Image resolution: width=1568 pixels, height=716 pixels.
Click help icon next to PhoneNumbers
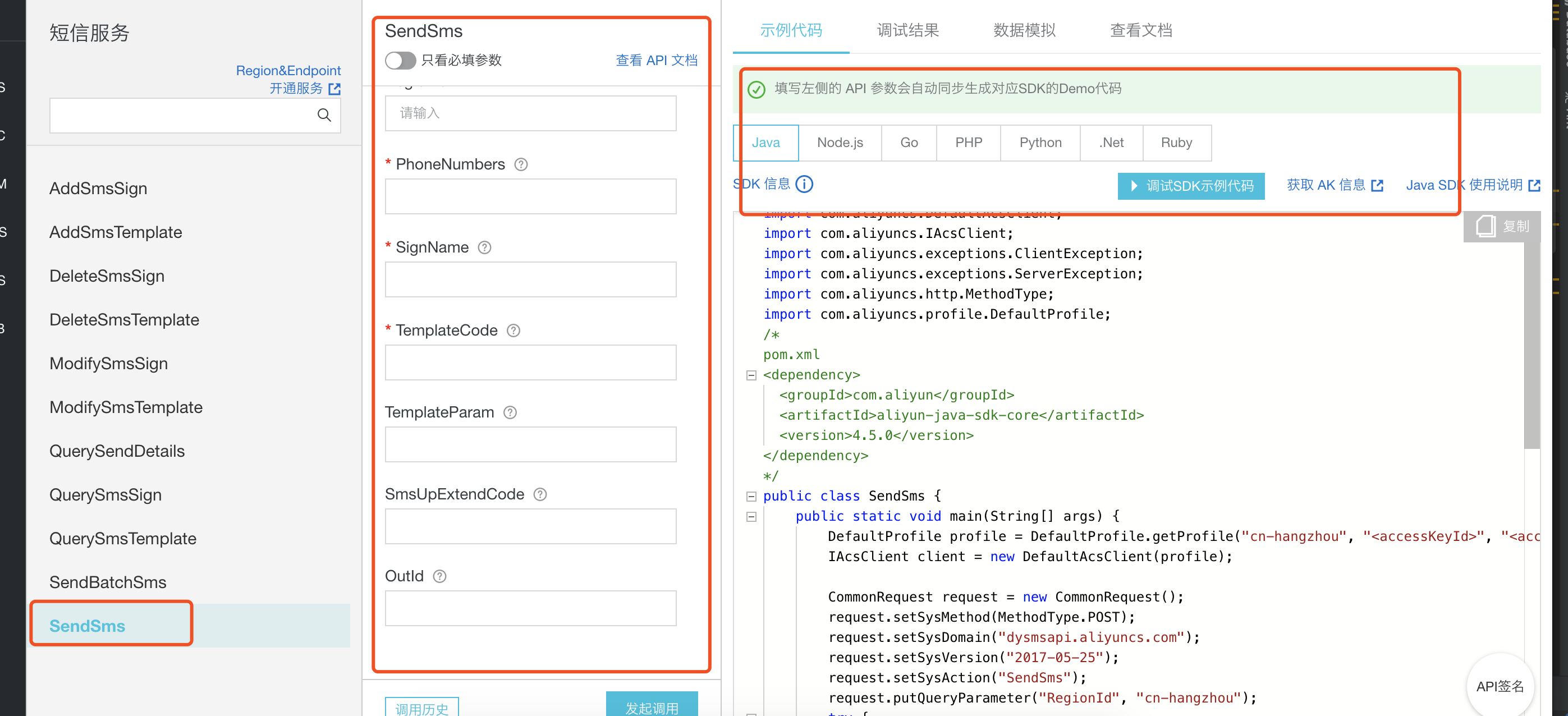(x=521, y=164)
